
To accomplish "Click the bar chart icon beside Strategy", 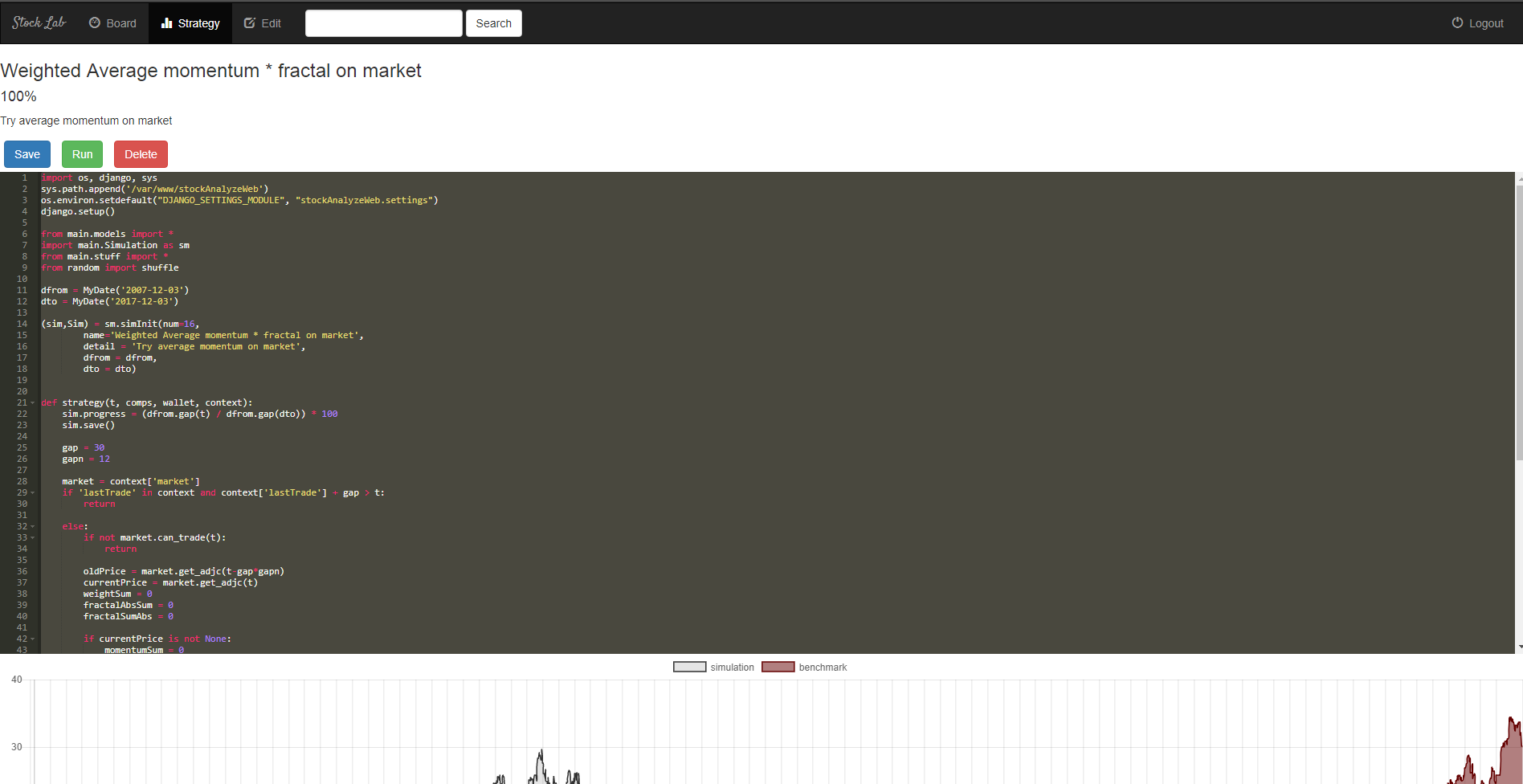I will pos(167,22).
